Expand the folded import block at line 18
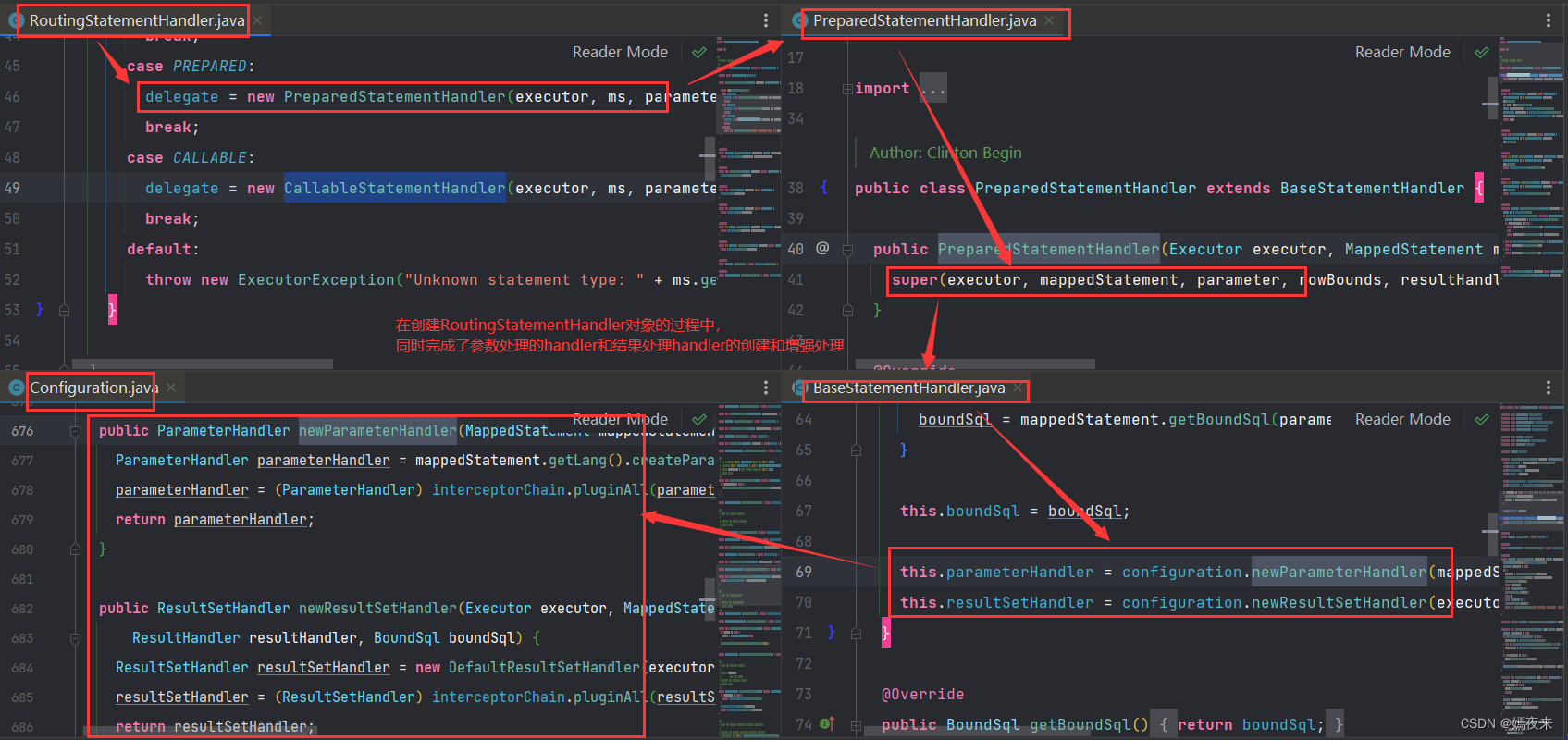Screen dimensions: 1568x740 tap(847, 89)
